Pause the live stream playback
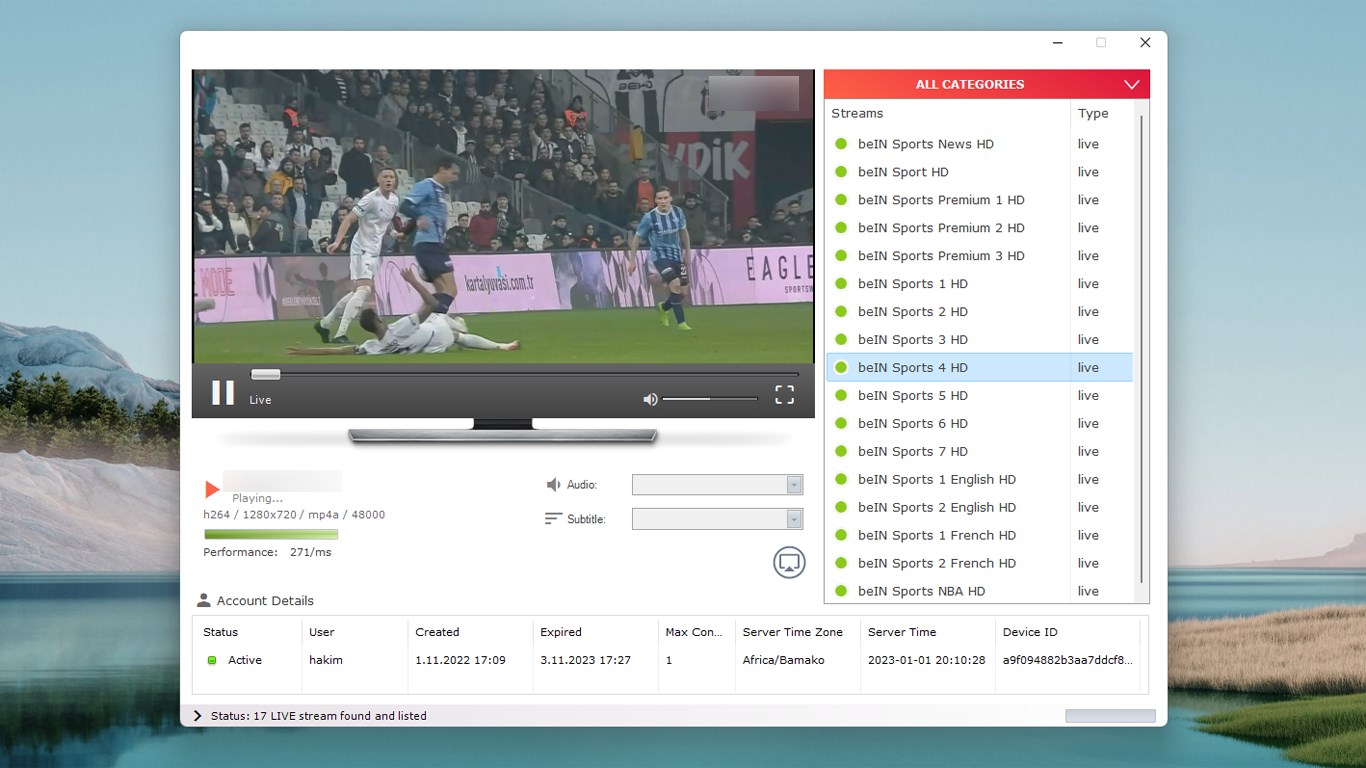1366x768 pixels. [x=222, y=393]
